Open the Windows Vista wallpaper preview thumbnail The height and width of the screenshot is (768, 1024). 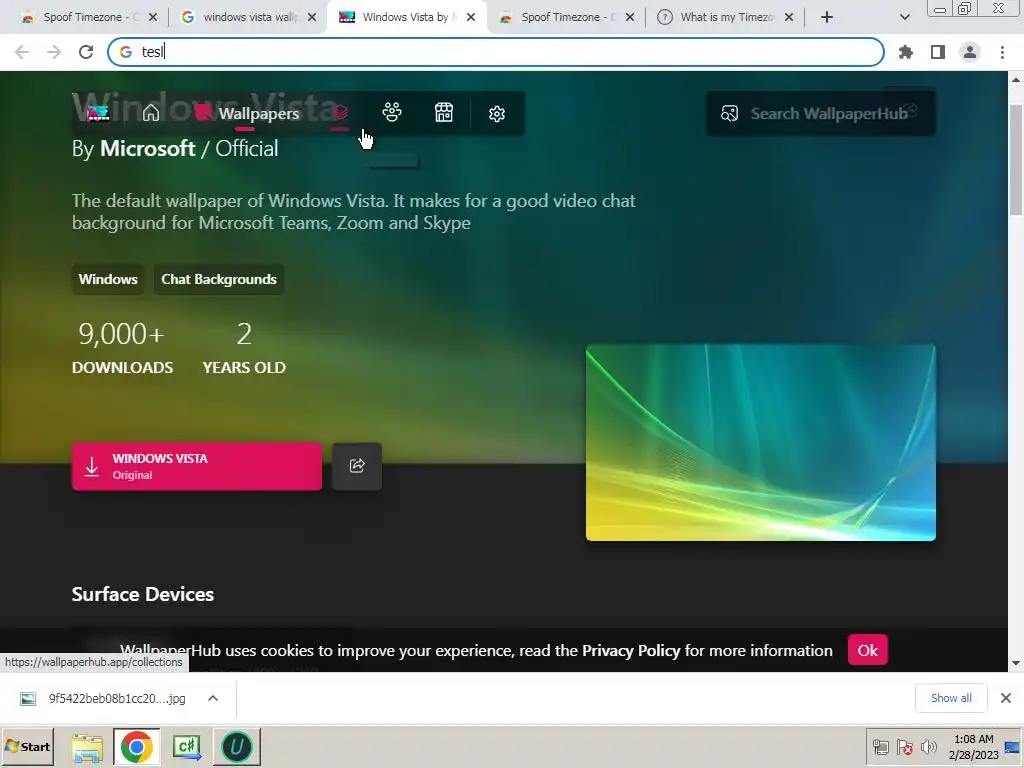pos(760,443)
